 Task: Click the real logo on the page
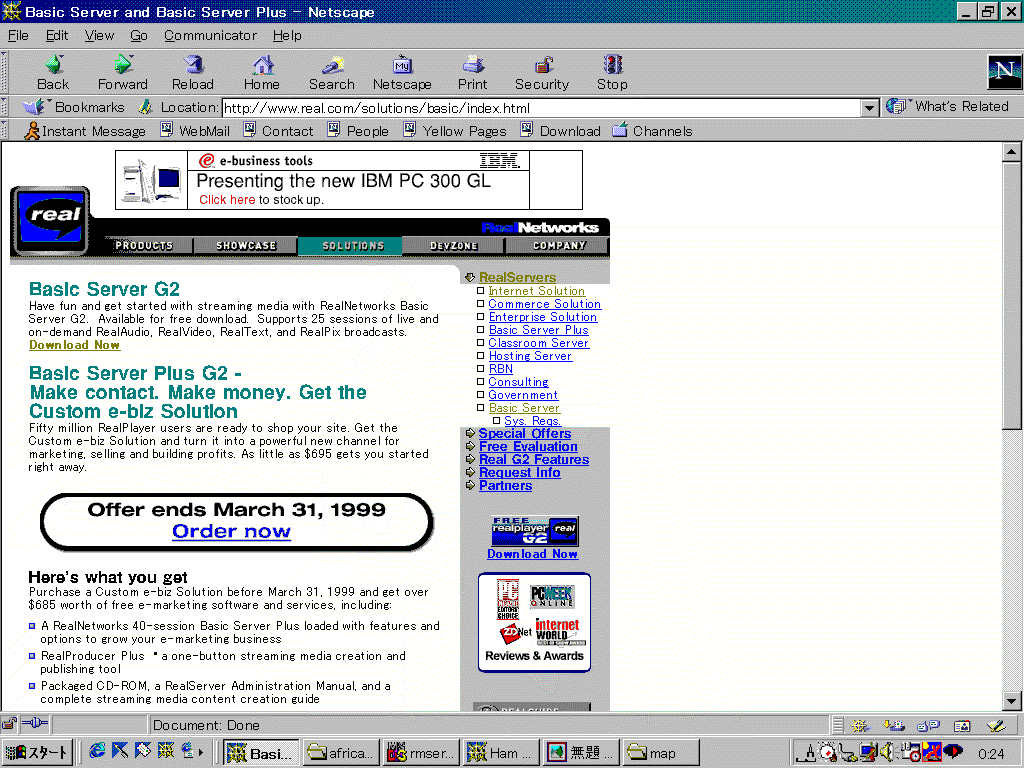point(50,221)
